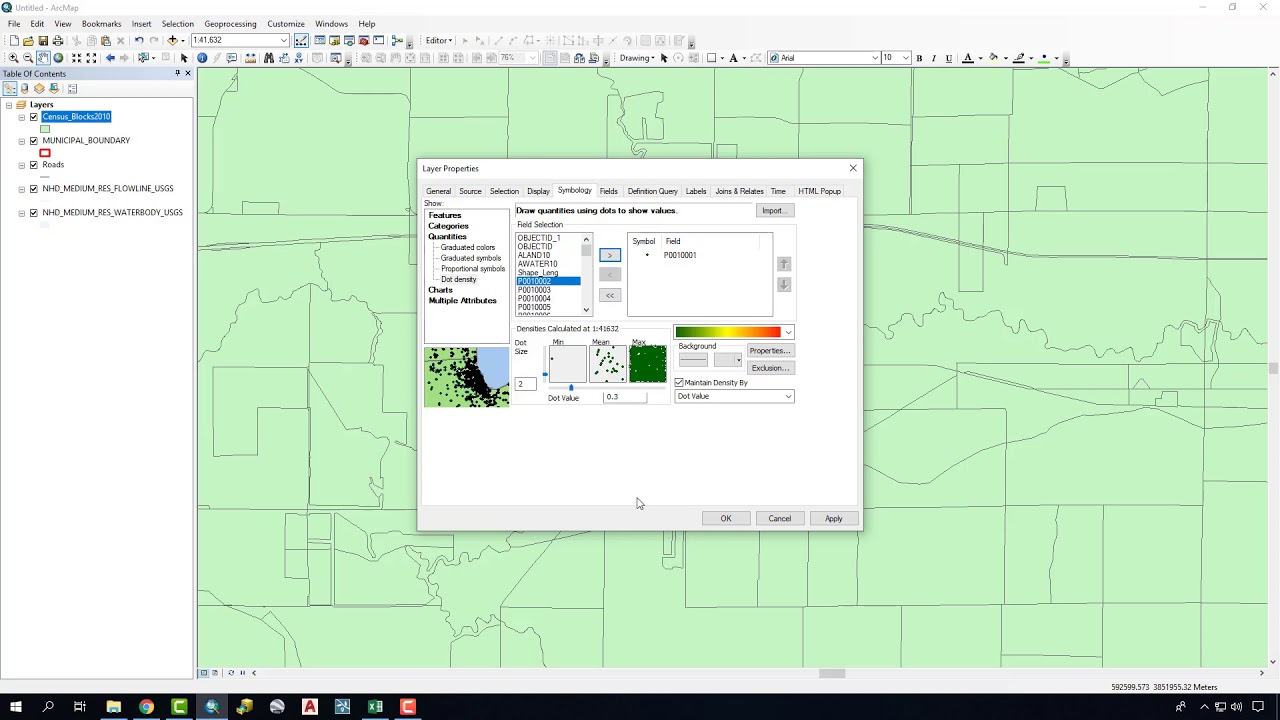The width and height of the screenshot is (1280, 720).
Task: Click the Dot Value horizontal slider handle
Action: [571, 388]
